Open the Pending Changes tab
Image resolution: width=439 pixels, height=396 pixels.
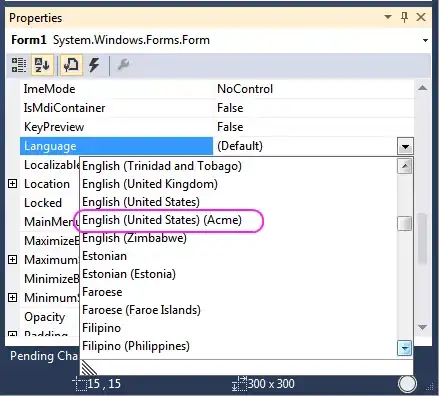coord(44,356)
